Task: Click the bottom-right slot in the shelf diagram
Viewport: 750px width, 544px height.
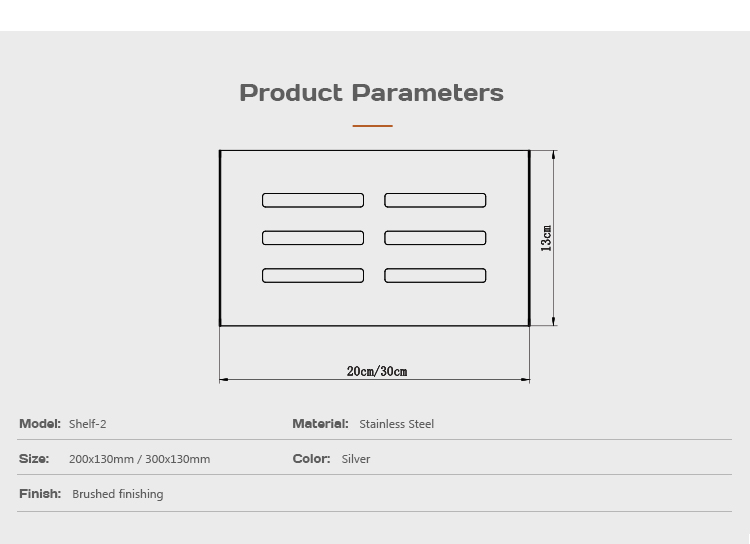Action: click(435, 275)
